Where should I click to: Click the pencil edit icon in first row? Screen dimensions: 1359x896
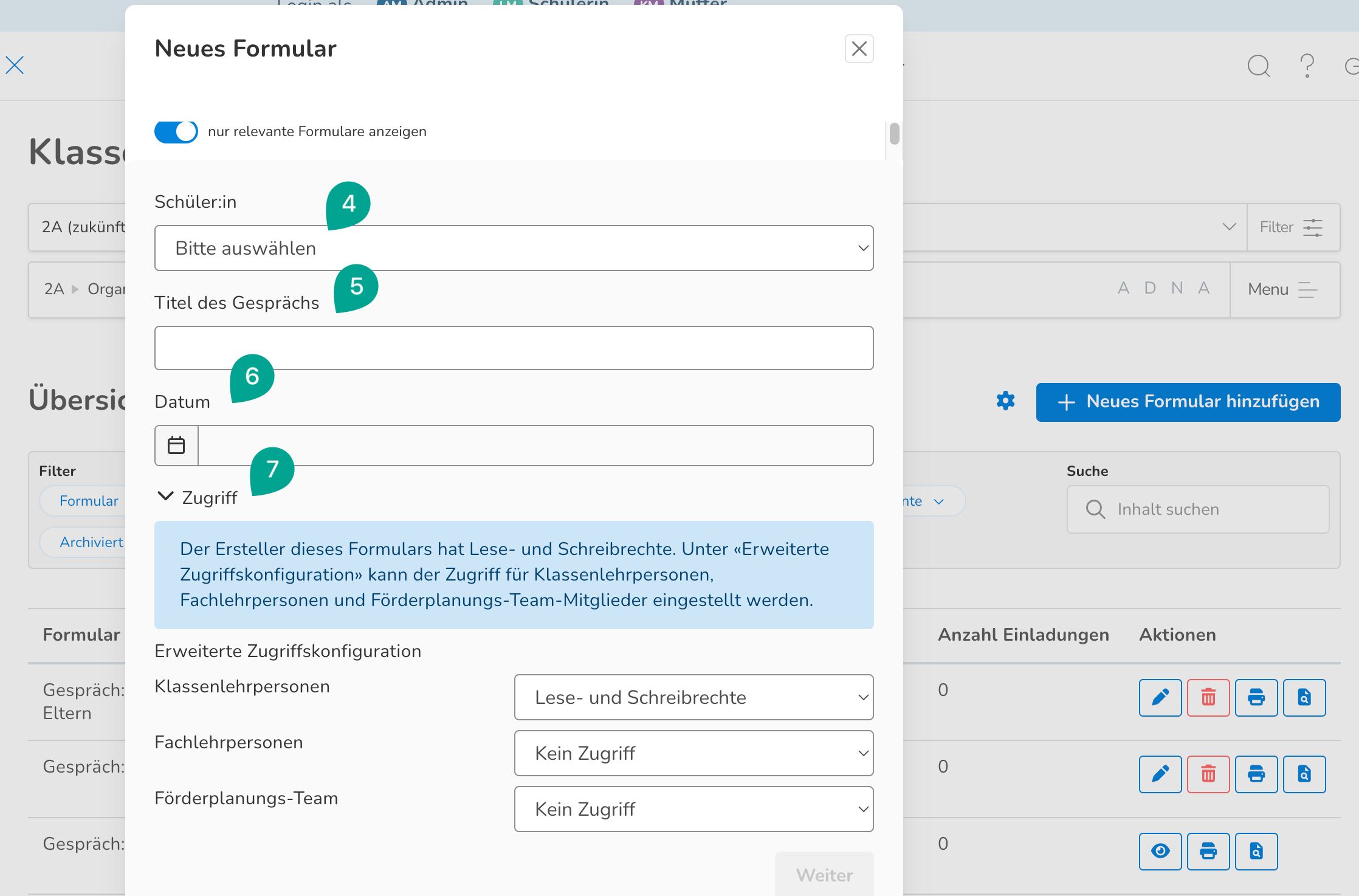click(1160, 698)
